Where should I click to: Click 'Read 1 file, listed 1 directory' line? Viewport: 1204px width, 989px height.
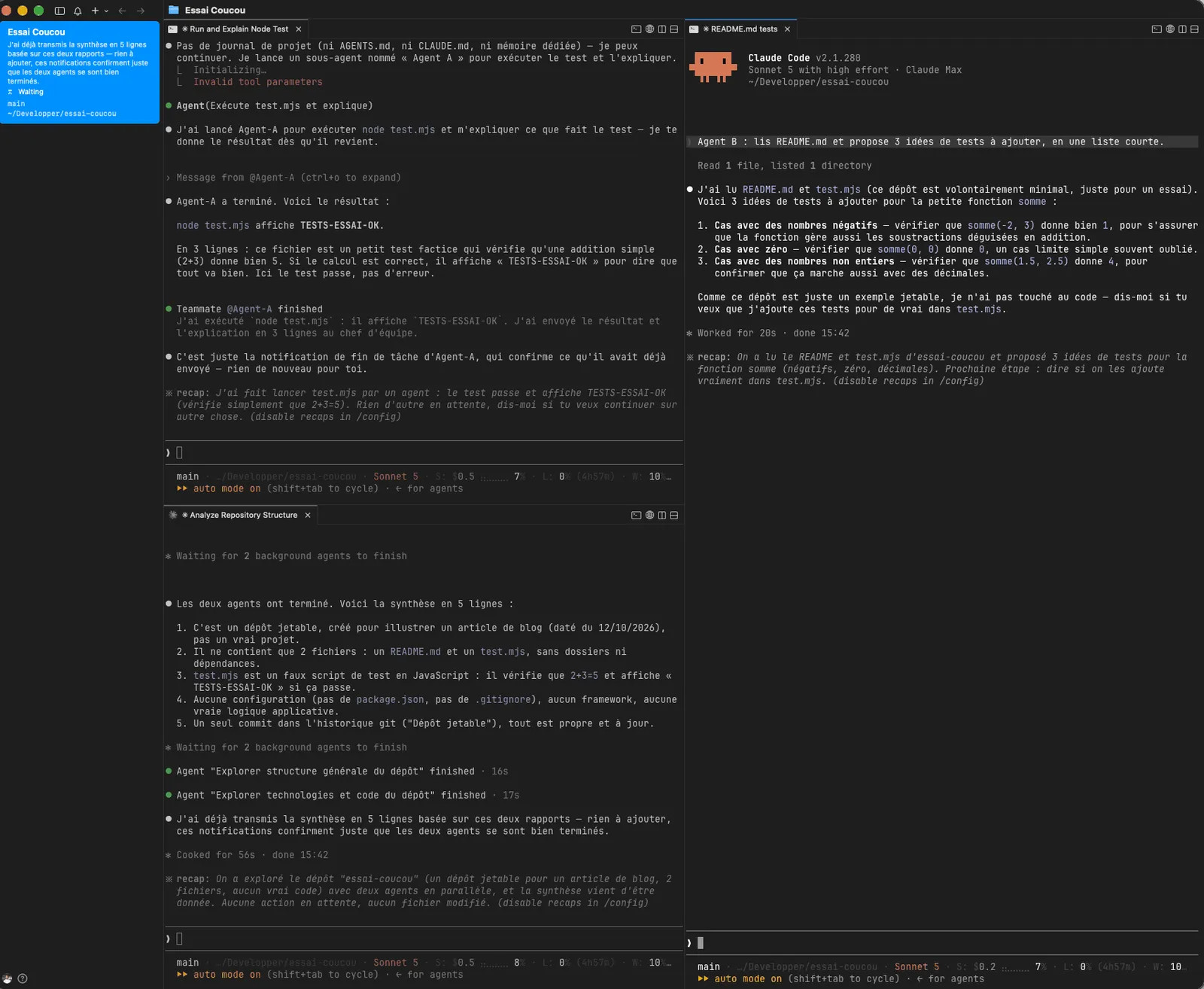[x=784, y=166]
